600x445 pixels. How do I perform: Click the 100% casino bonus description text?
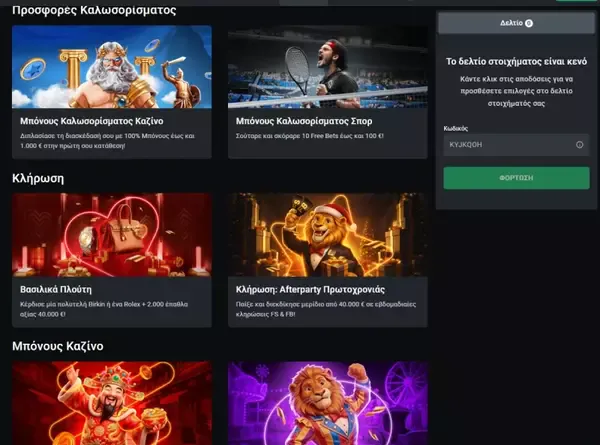(108, 141)
